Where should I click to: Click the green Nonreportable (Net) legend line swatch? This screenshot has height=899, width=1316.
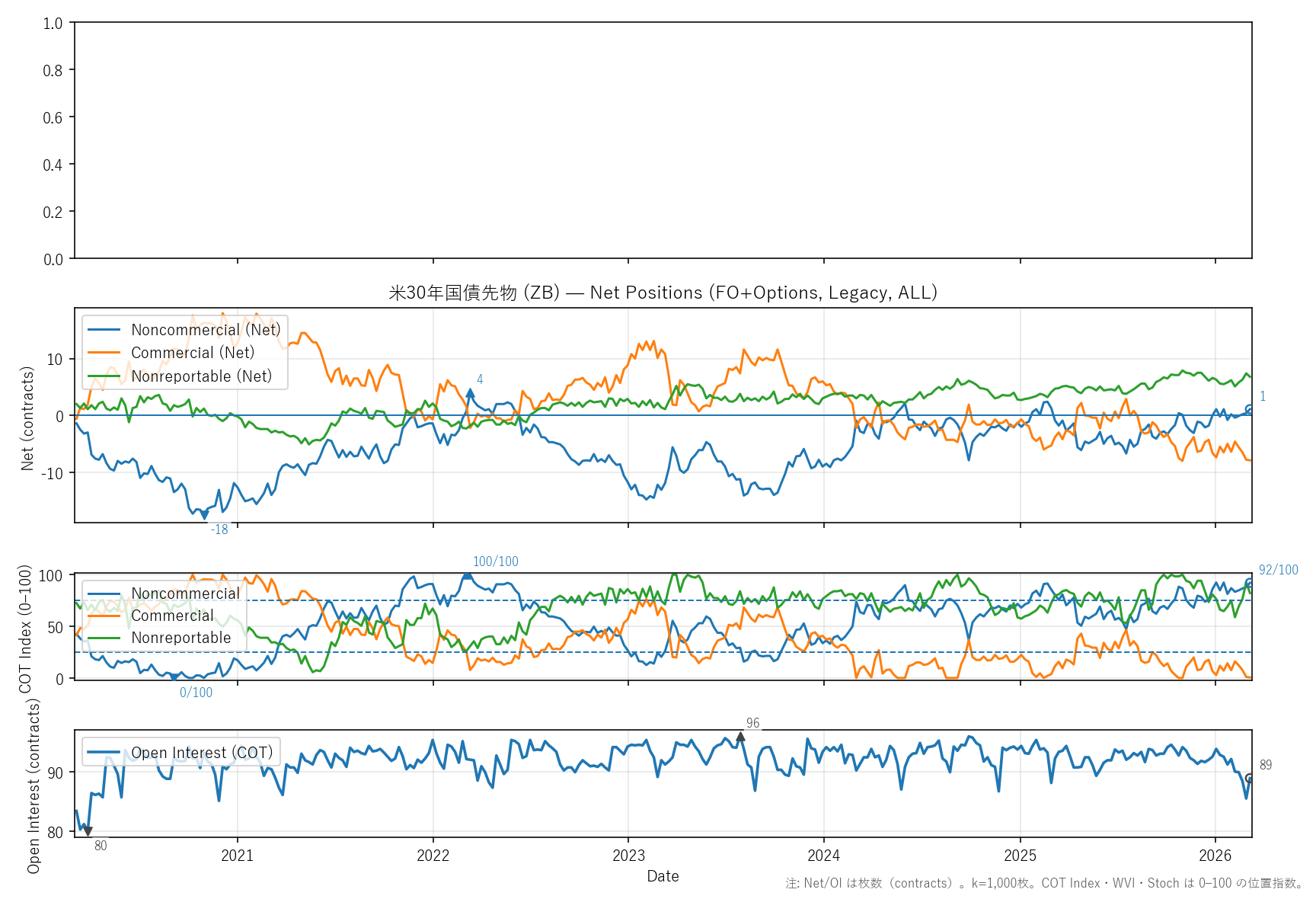click(x=104, y=376)
